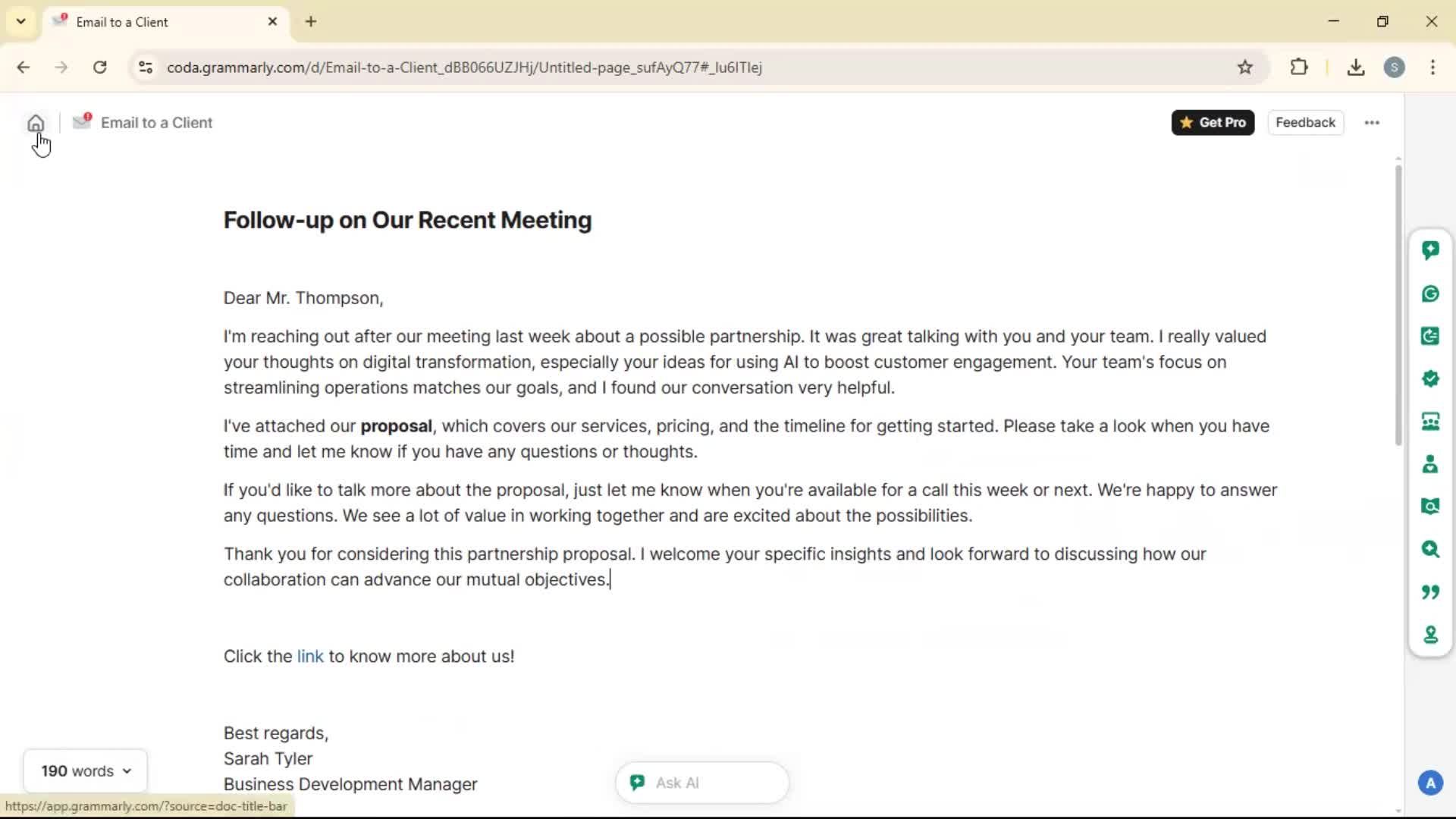Bookmark this page with the star icon

coord(1245,67)
